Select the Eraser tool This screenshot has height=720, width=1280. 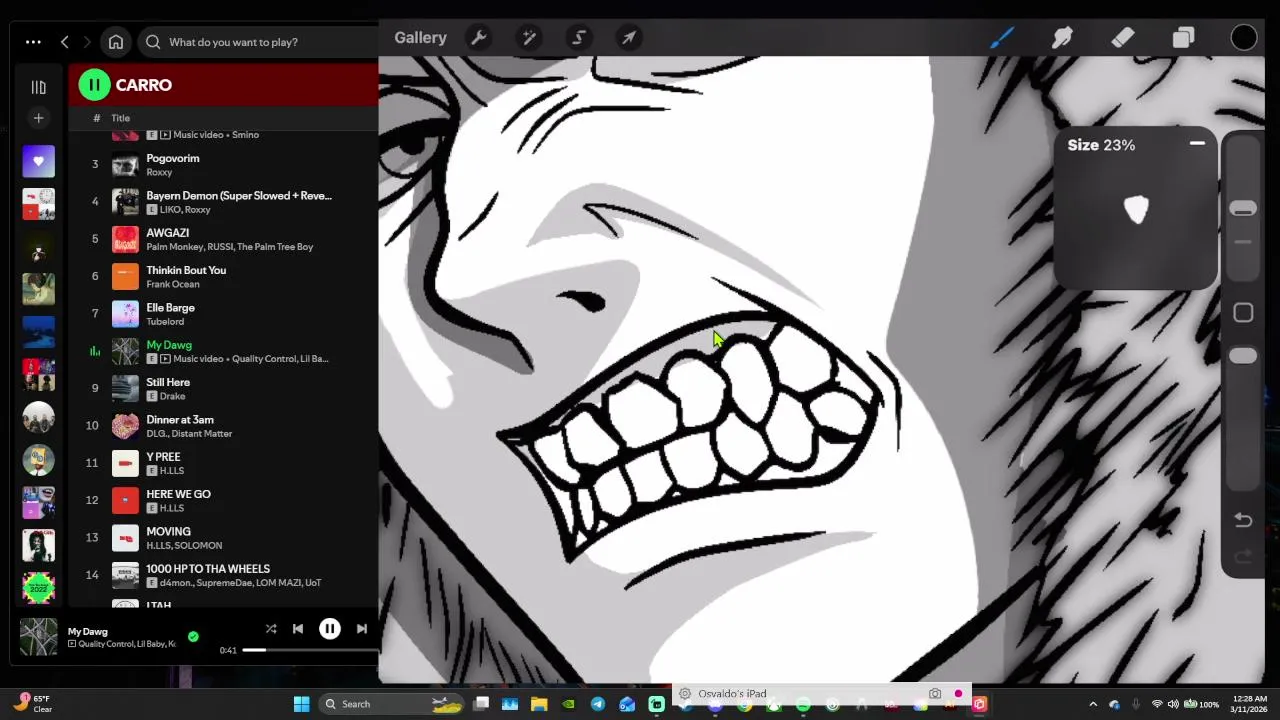coord(1122,38)
